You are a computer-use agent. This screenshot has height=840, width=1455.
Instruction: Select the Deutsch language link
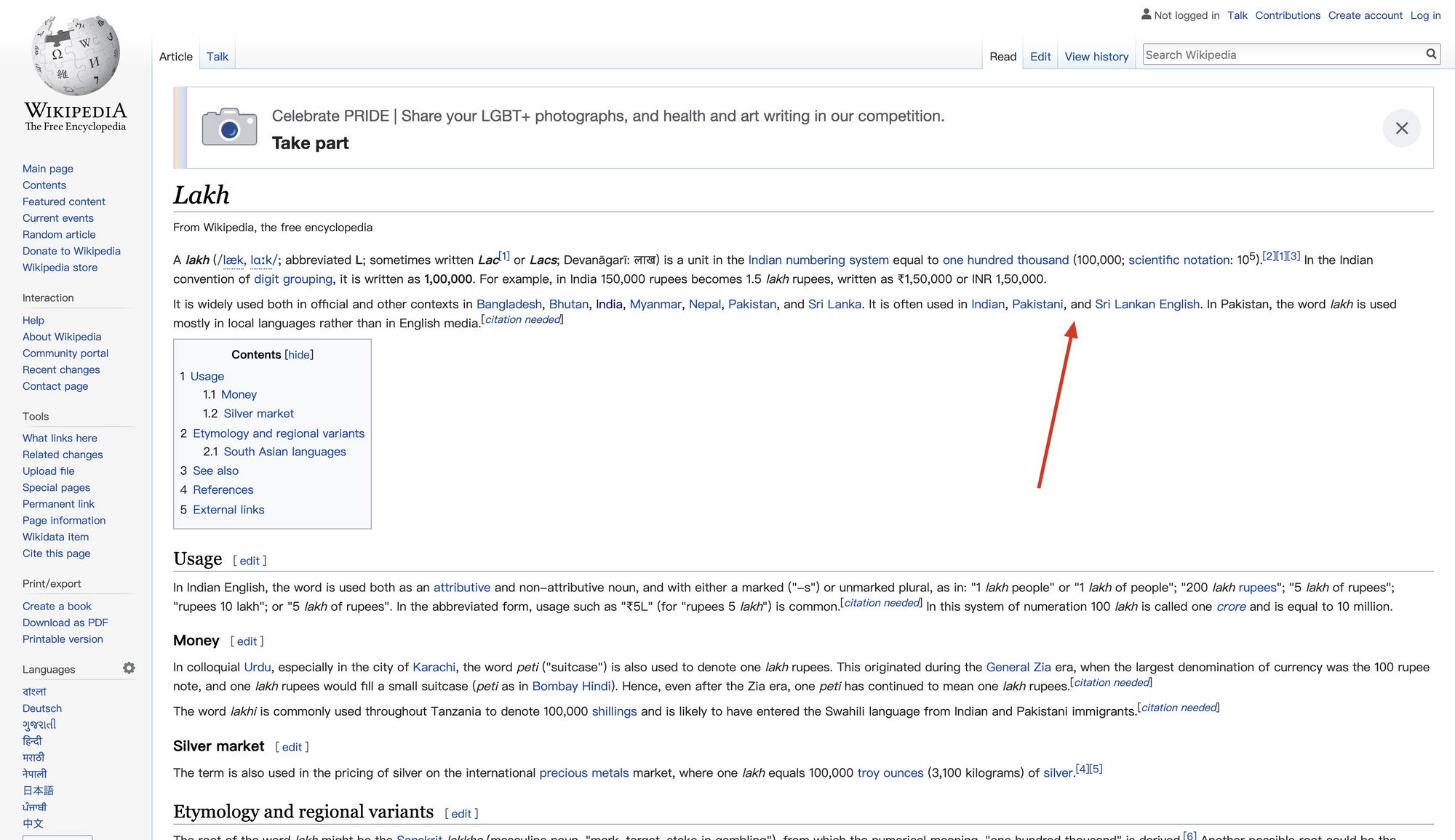pyautogui.click(x=42, y=708)
